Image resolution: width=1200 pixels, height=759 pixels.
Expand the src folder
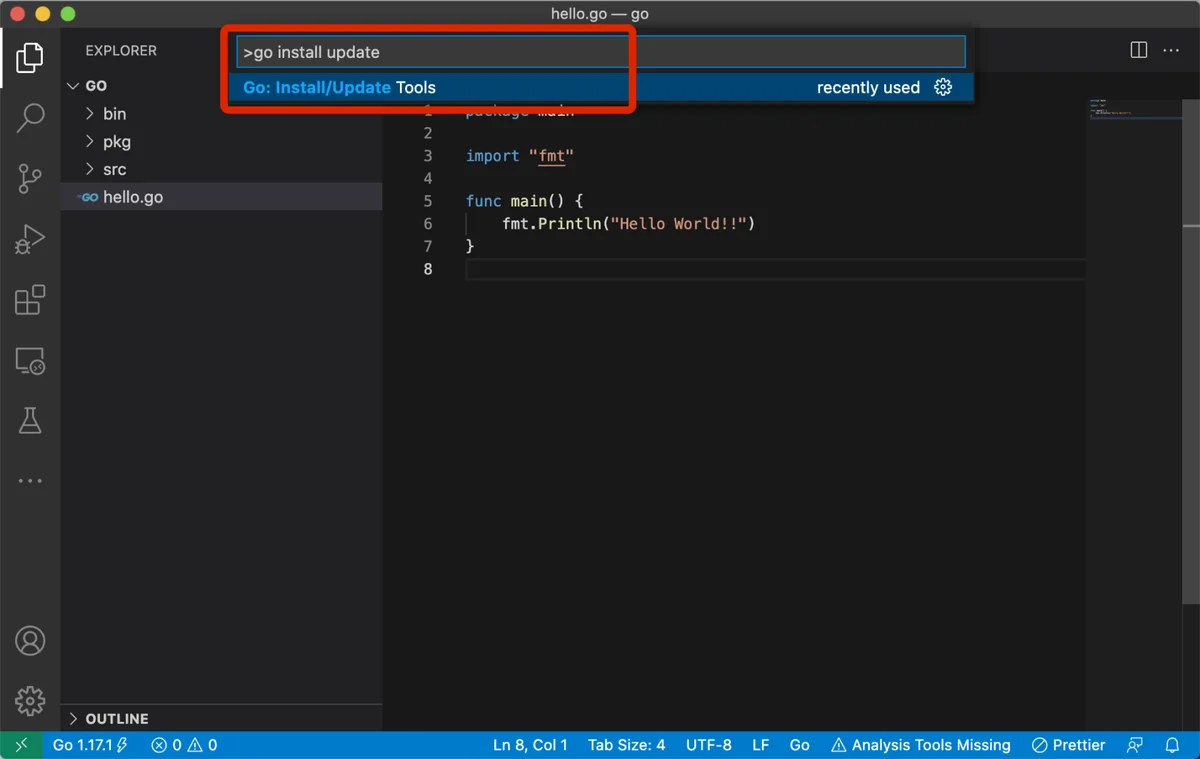click(221, 169)
